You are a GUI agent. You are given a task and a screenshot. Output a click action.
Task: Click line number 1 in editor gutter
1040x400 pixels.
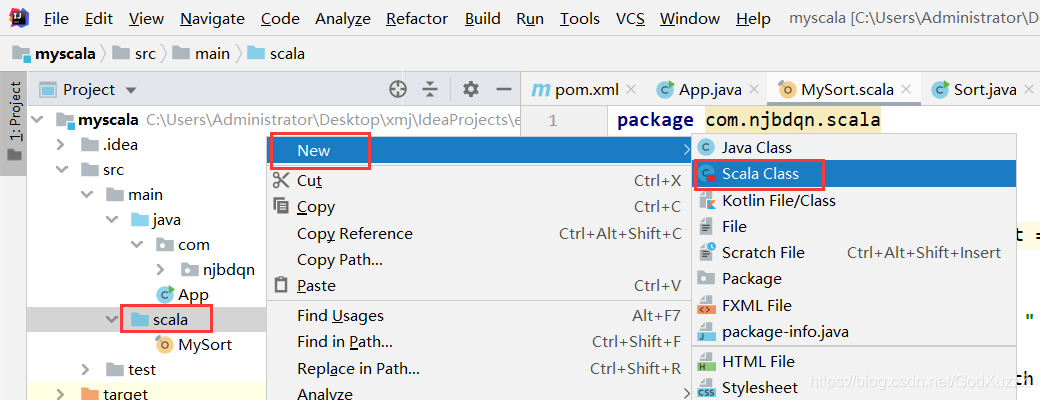coord(553,121)
